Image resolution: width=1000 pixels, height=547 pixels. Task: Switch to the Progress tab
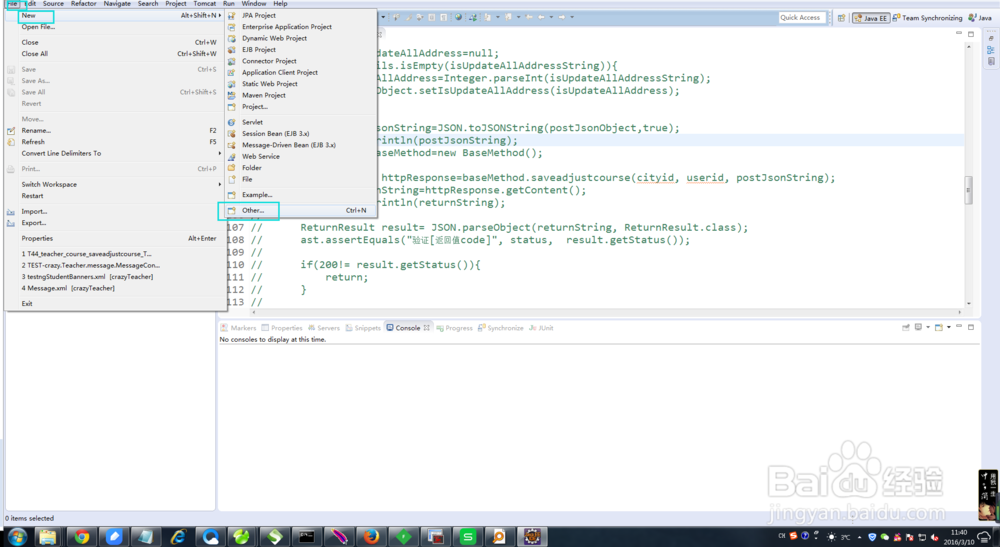(454, 328)
